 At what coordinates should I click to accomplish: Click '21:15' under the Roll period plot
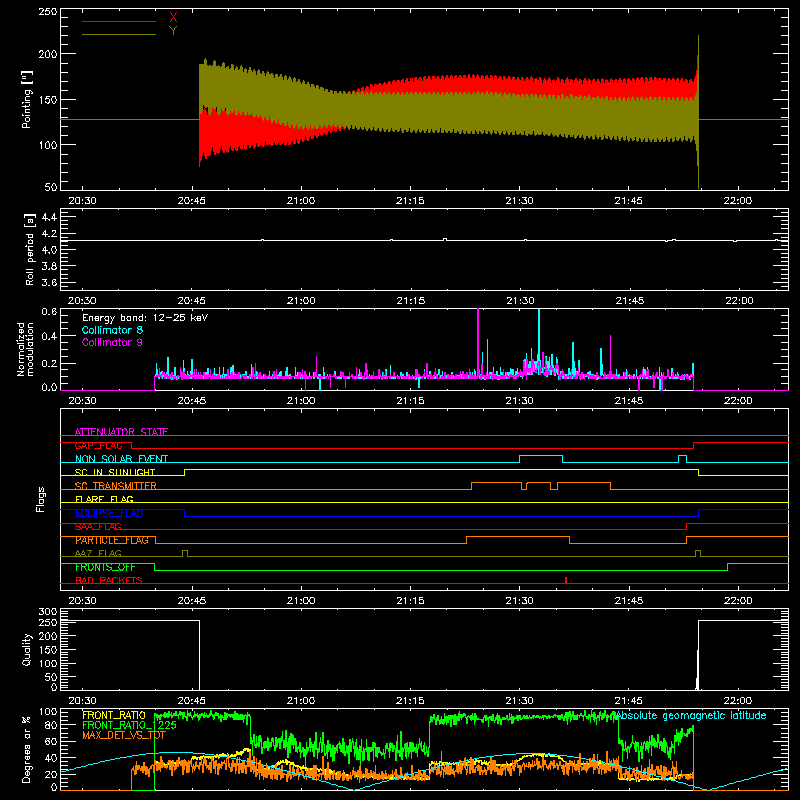coord(410,301)
